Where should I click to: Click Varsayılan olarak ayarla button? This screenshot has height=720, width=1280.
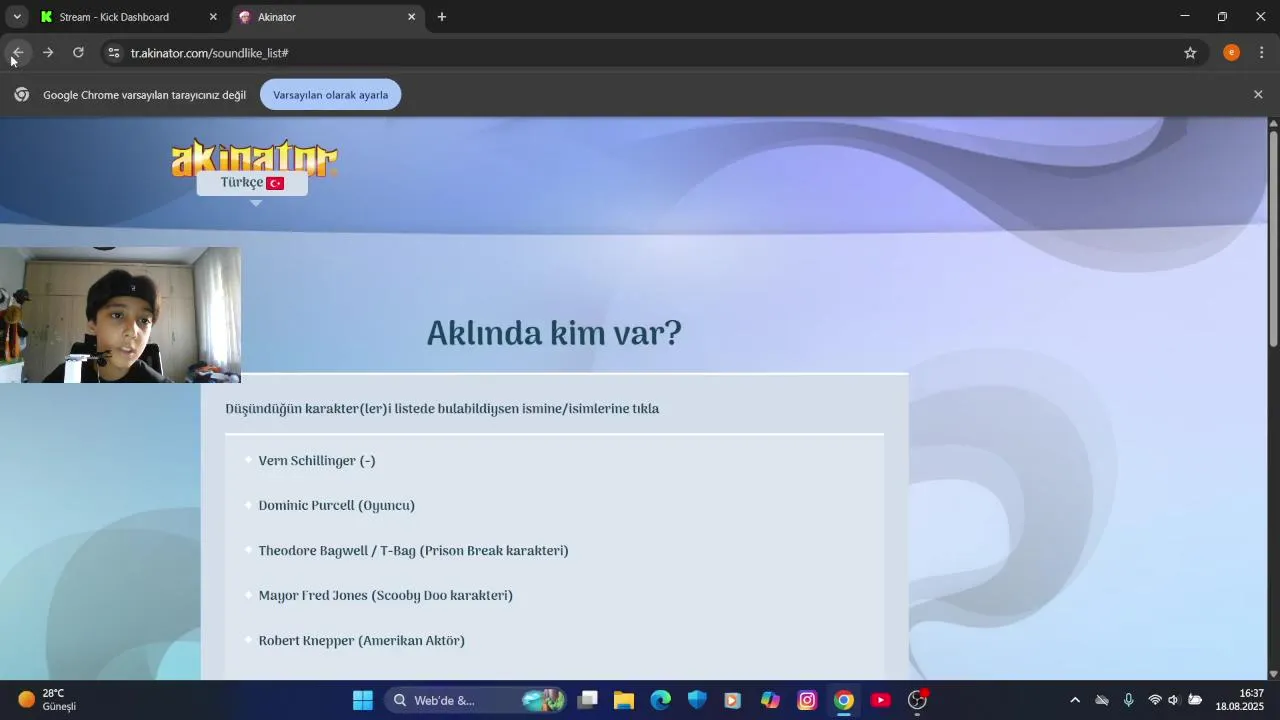click(x=331, y=95)
